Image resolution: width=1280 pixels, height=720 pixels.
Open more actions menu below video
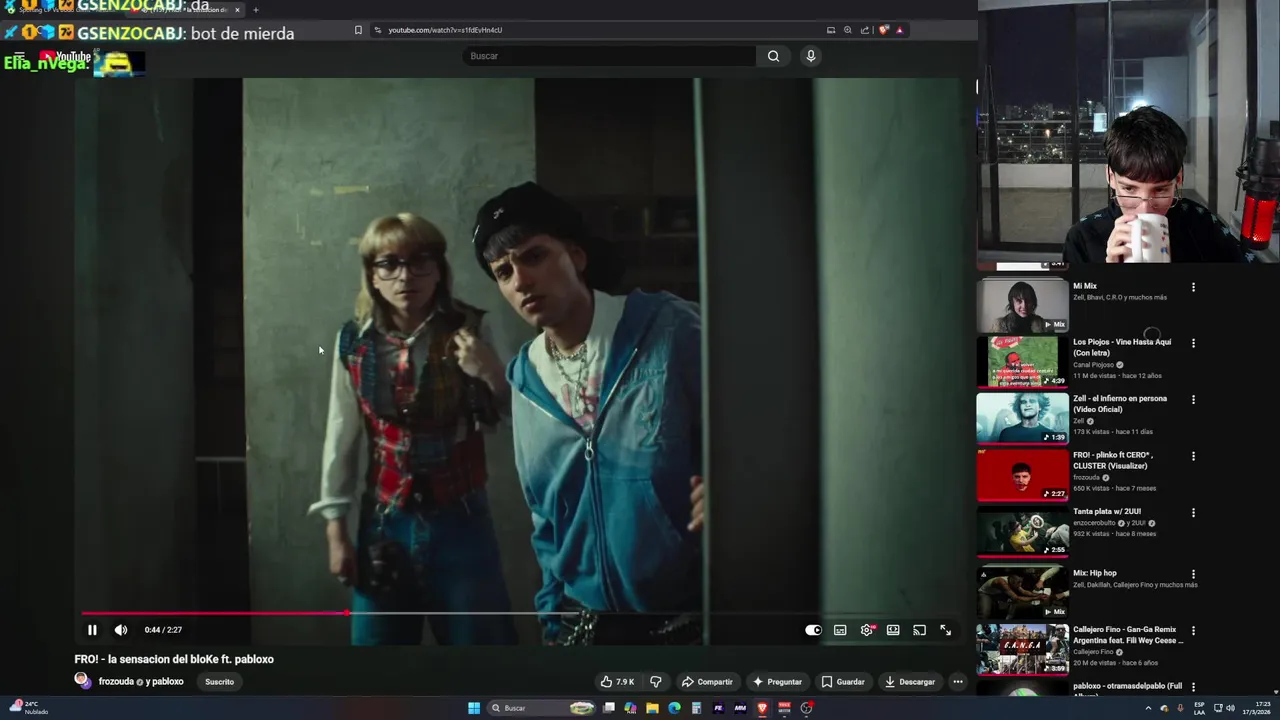coord(958,682)
